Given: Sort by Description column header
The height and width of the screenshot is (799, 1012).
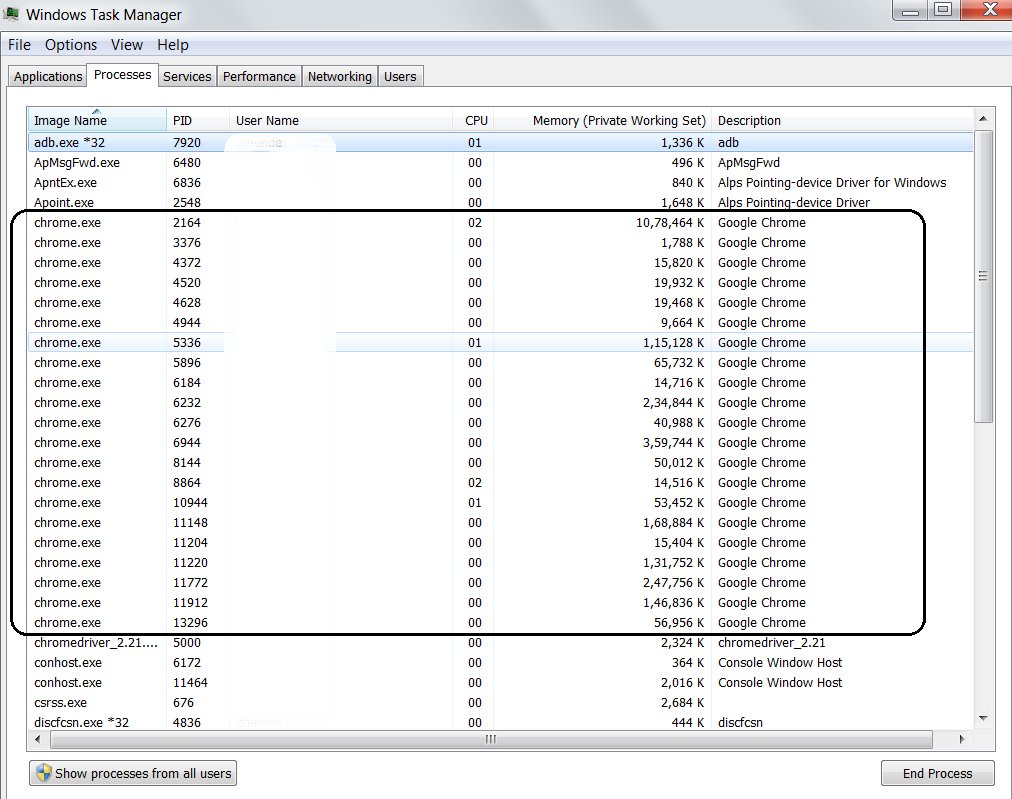Looking at the screenshot, I should [x=842, y=121].
